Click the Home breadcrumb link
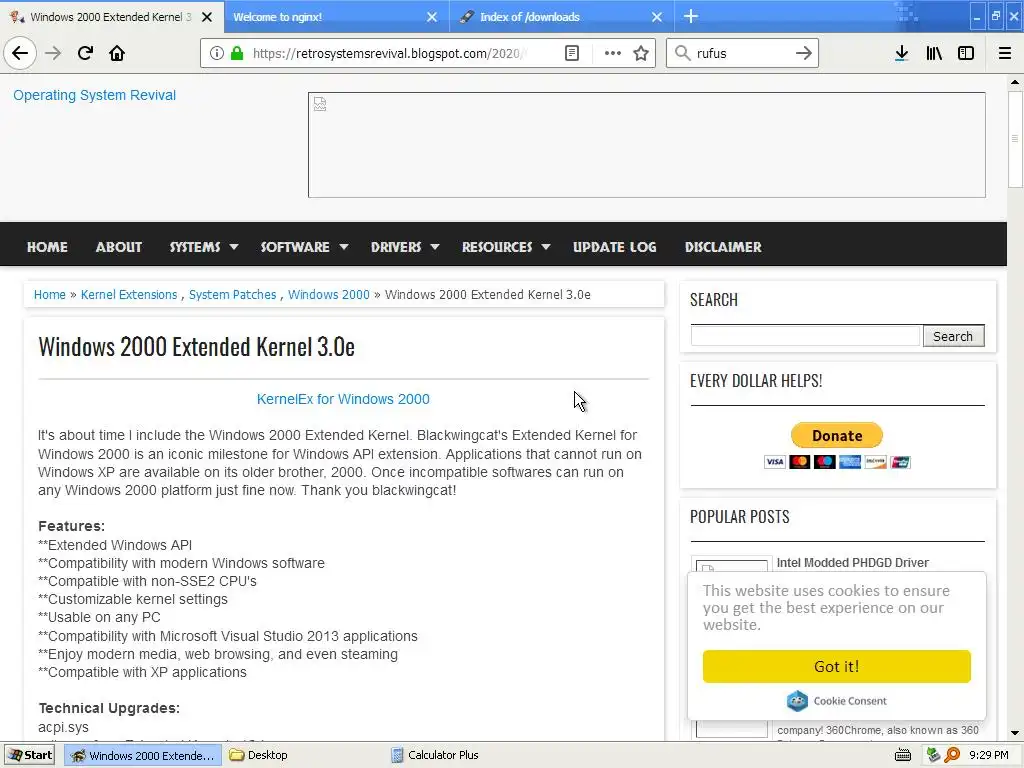This screenshot has width=1024, height=768. coord(50,295)
